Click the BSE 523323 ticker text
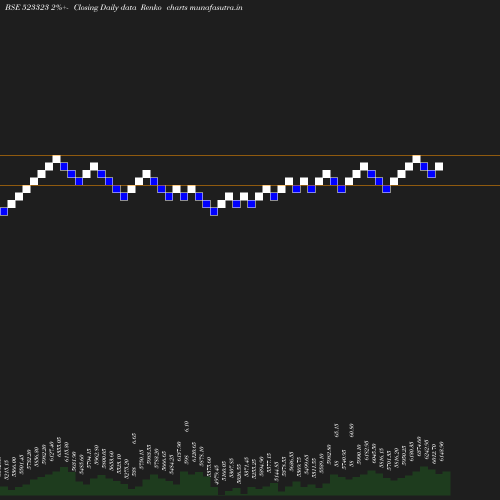The image size is (500, 500). click(27, 7)
